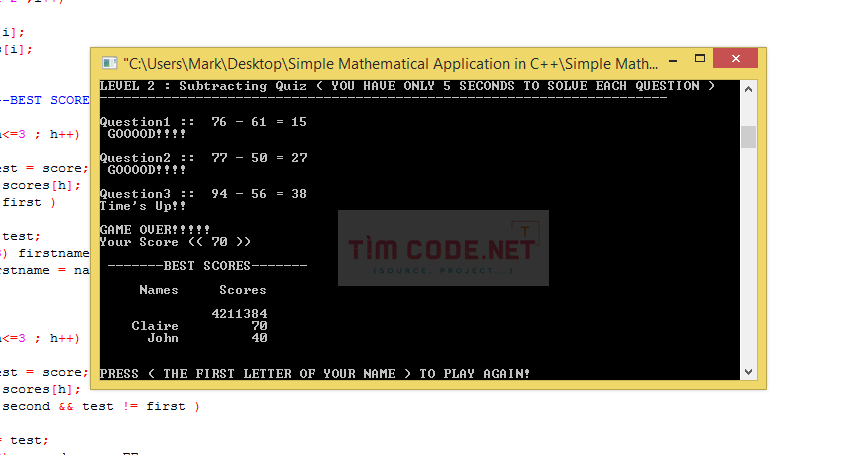The width and height of the screenshot is (847, 455).
Task: Click the score value 4211384
Action: tap(239, 314)
